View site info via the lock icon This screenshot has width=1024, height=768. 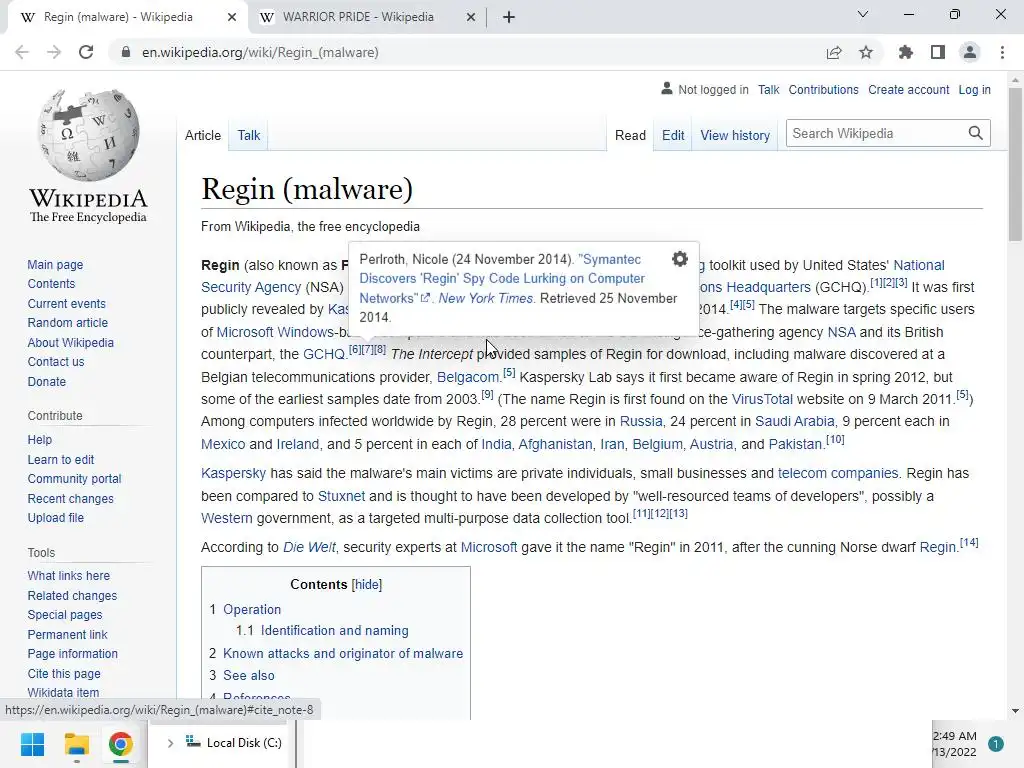click(x=126, y=52)
